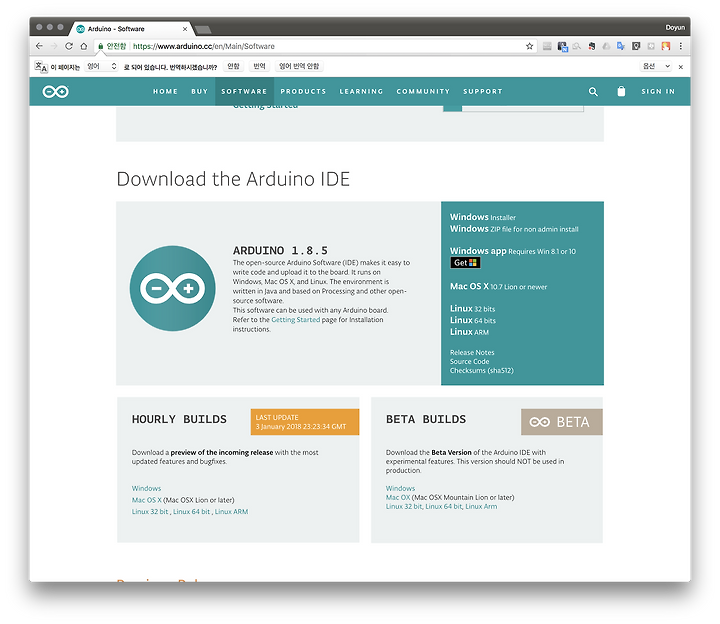Download Windows ZIP file for non admin

514,229
